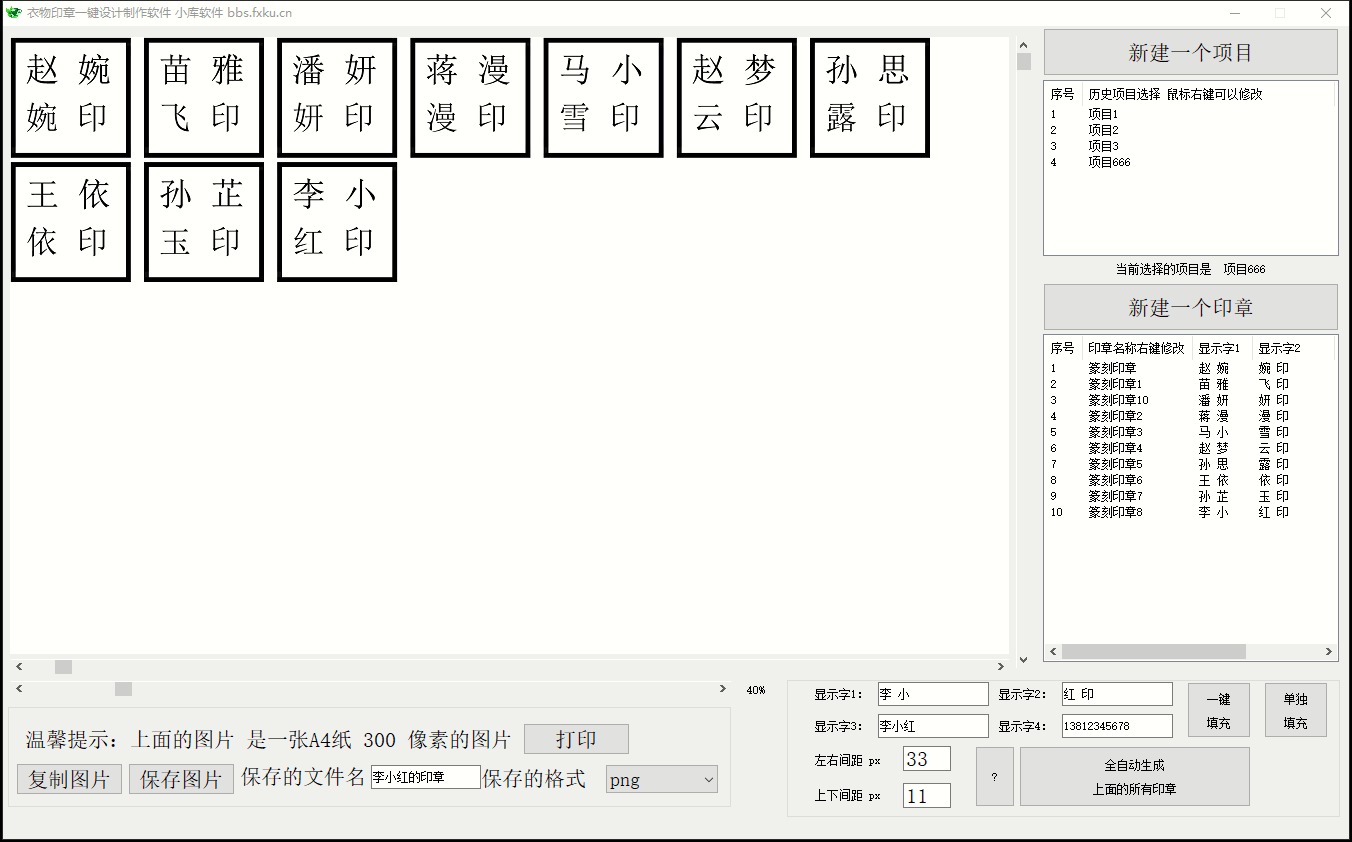Click the question mark help button
This screenshot has height=842, width=1352.
tap(994, 776)
